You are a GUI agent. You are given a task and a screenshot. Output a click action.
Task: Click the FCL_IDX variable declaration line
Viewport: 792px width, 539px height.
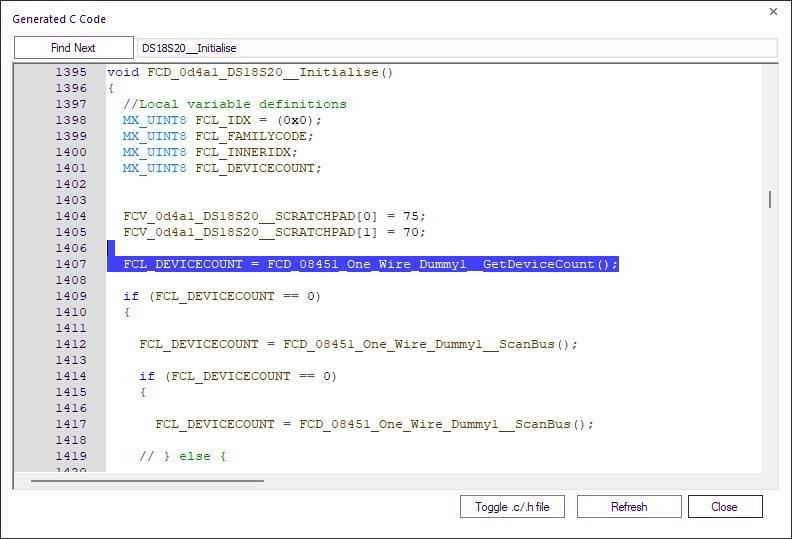pos(222,120)
